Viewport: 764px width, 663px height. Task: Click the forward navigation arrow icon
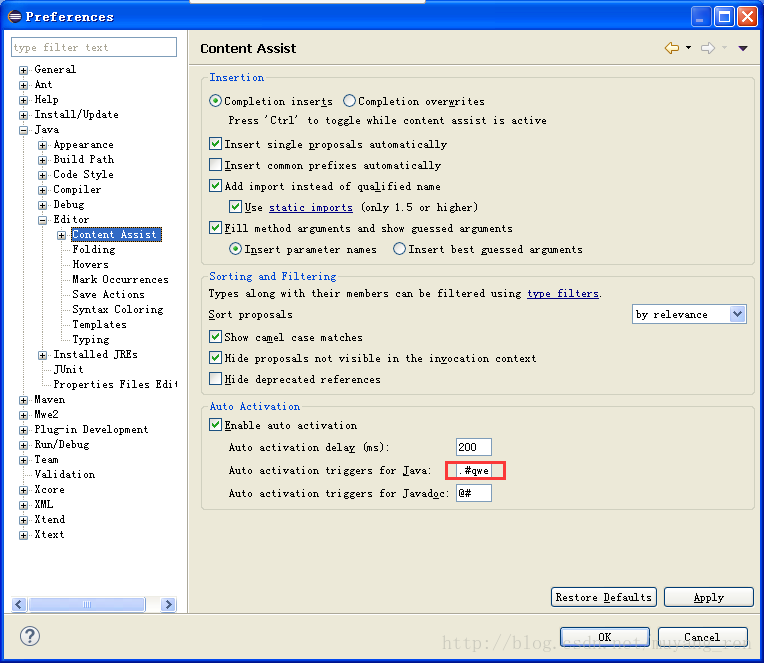pyautogui.click(x=707, y=48)
